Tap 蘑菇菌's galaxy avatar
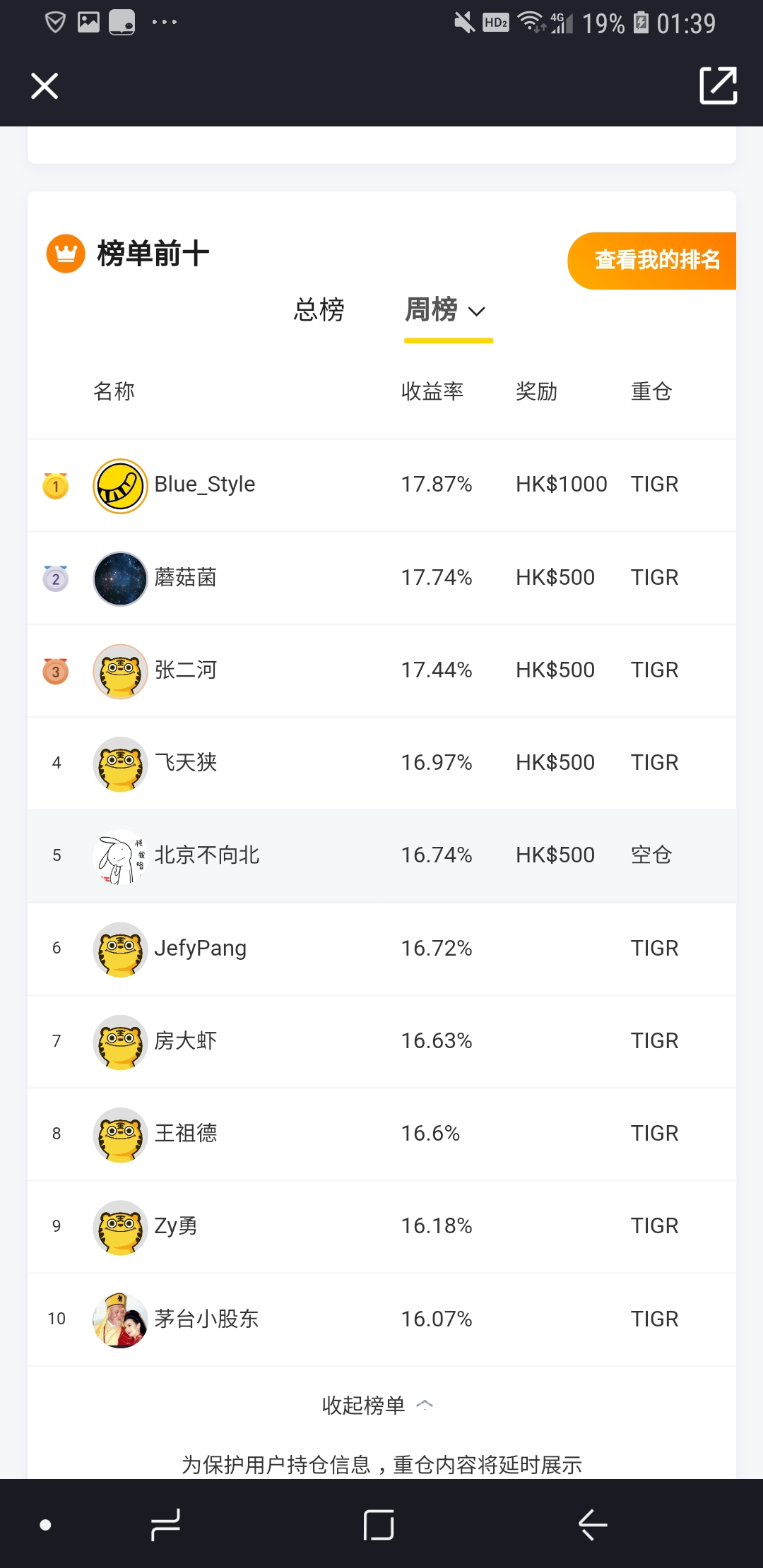Image resolution: width=763 pixels, height=1568 pixels. tap(120, 578)
